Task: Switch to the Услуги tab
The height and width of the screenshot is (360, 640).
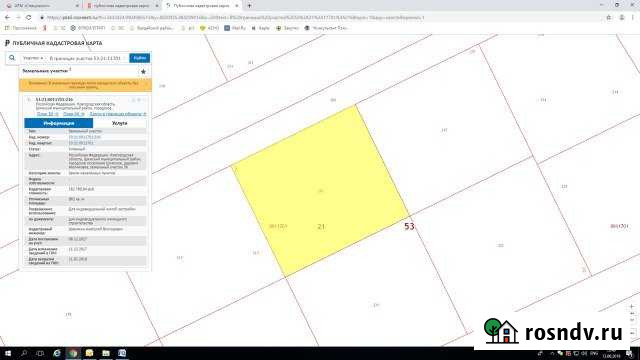Action: [x=120, y=123]
